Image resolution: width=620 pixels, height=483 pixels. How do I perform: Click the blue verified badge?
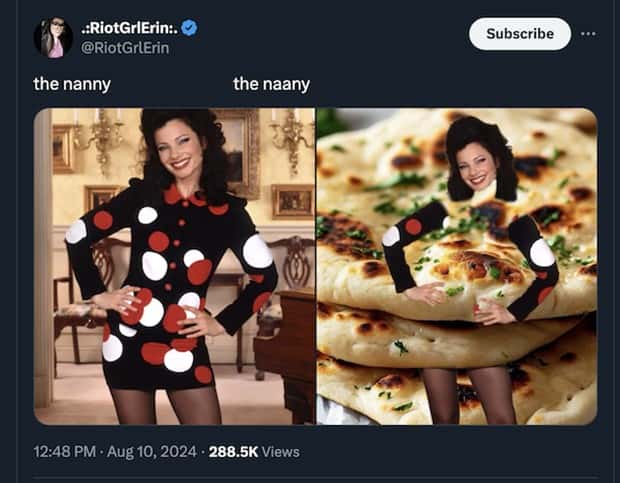tap(189, 28)
